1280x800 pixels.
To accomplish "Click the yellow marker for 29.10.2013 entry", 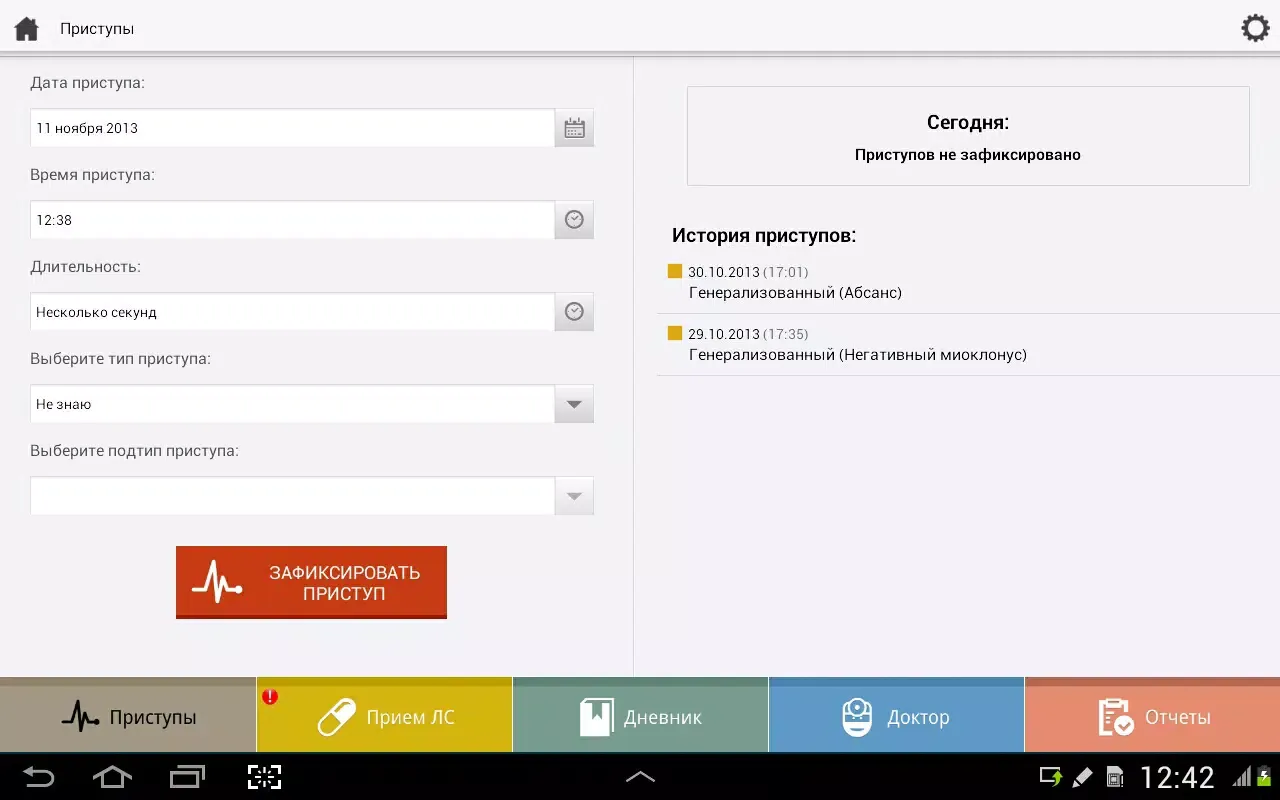I will click(675, 333).
